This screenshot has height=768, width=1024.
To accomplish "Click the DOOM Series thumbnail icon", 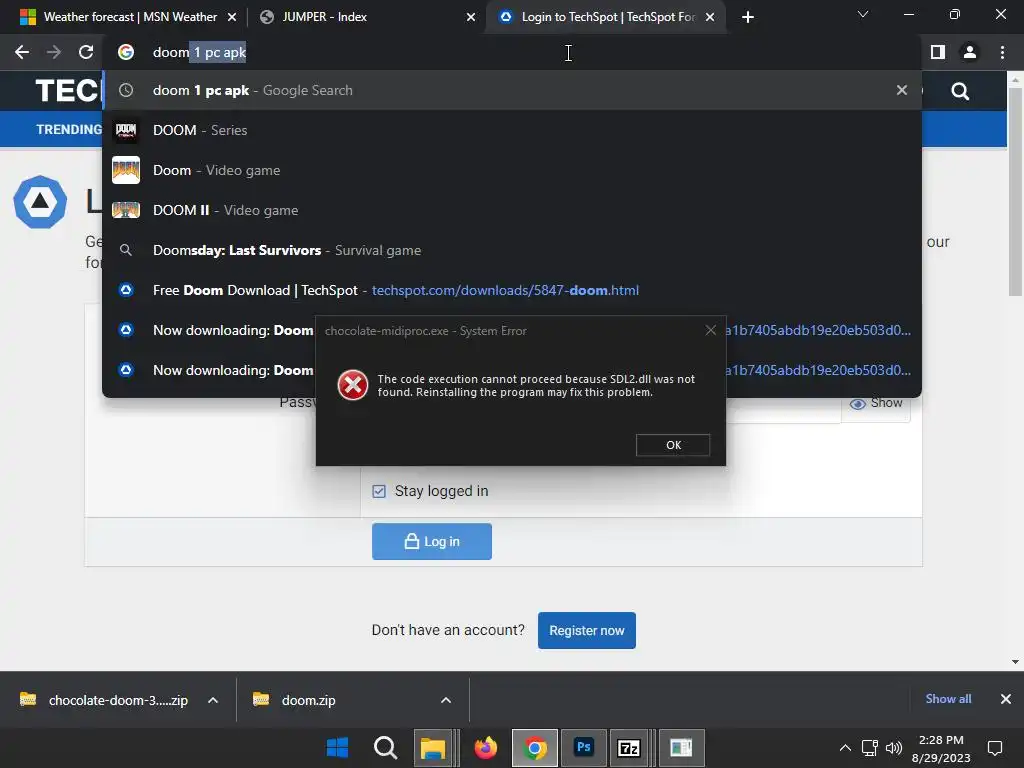I will [126, 130].
